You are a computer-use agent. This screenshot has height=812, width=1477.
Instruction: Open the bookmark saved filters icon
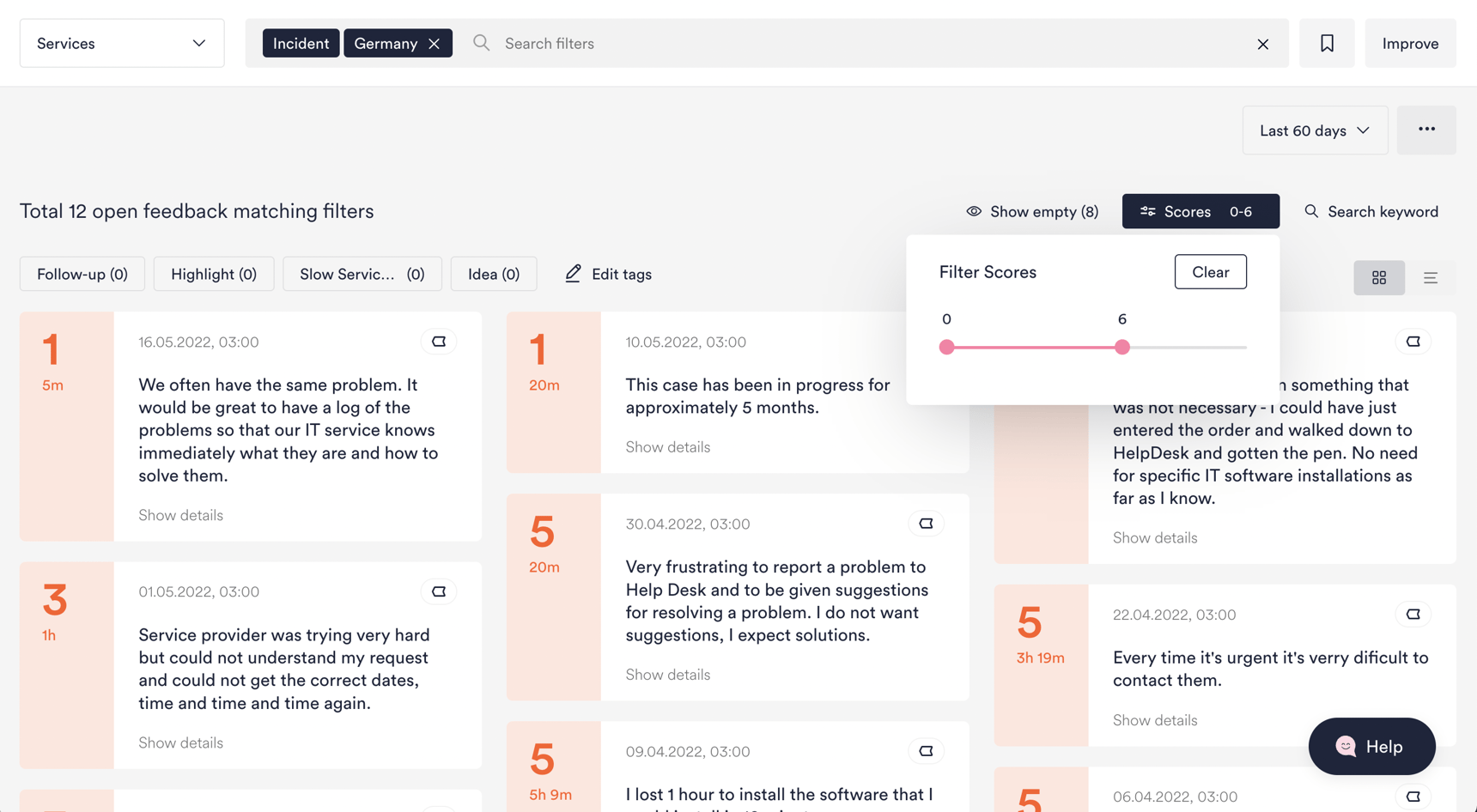(1327, 43)
